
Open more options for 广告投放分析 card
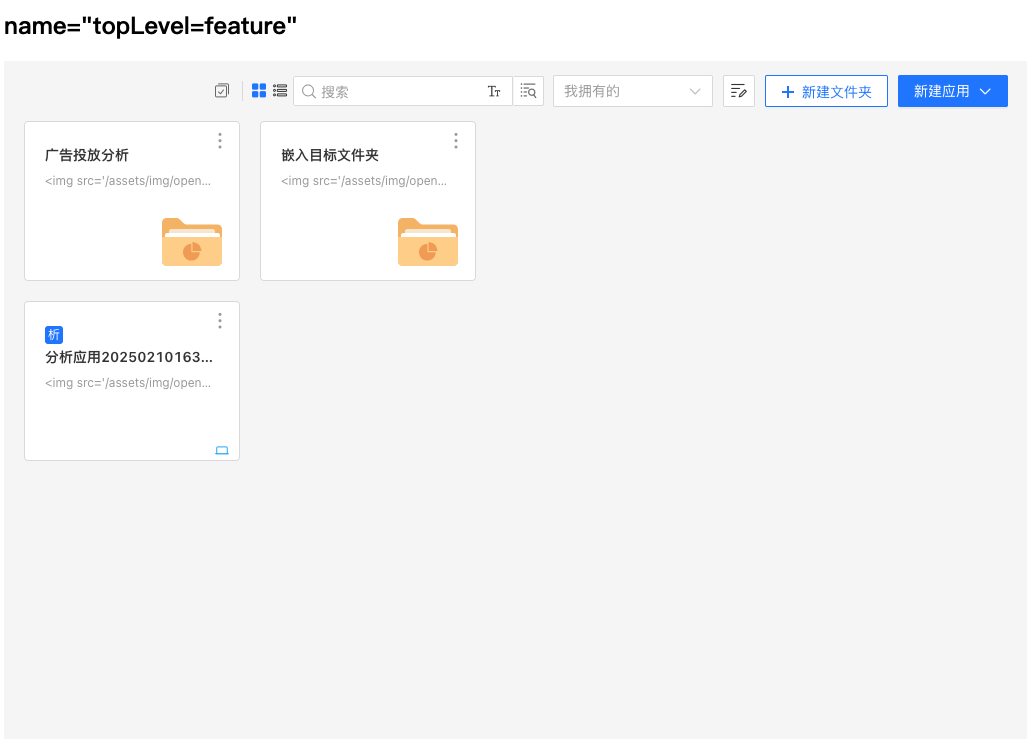pos(220,141)
